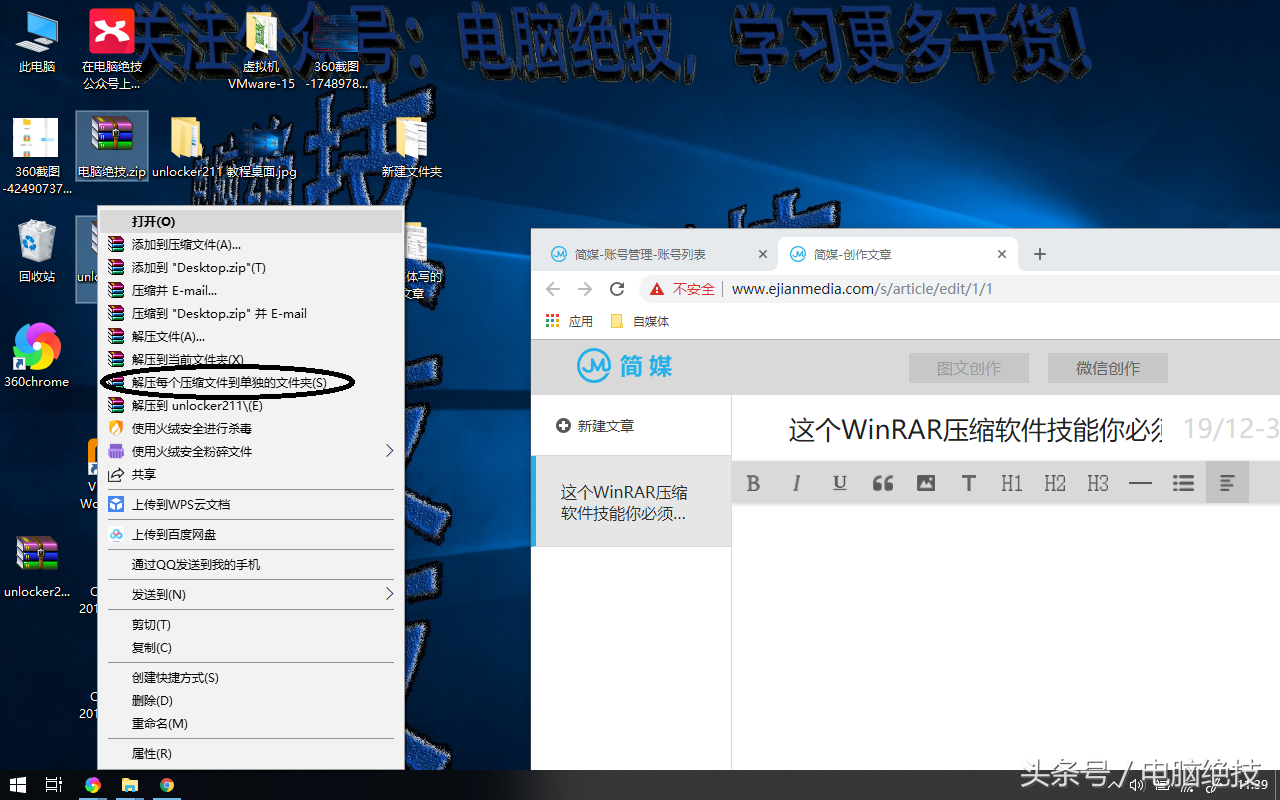Apply H3 heading style

coord(1098,483)
